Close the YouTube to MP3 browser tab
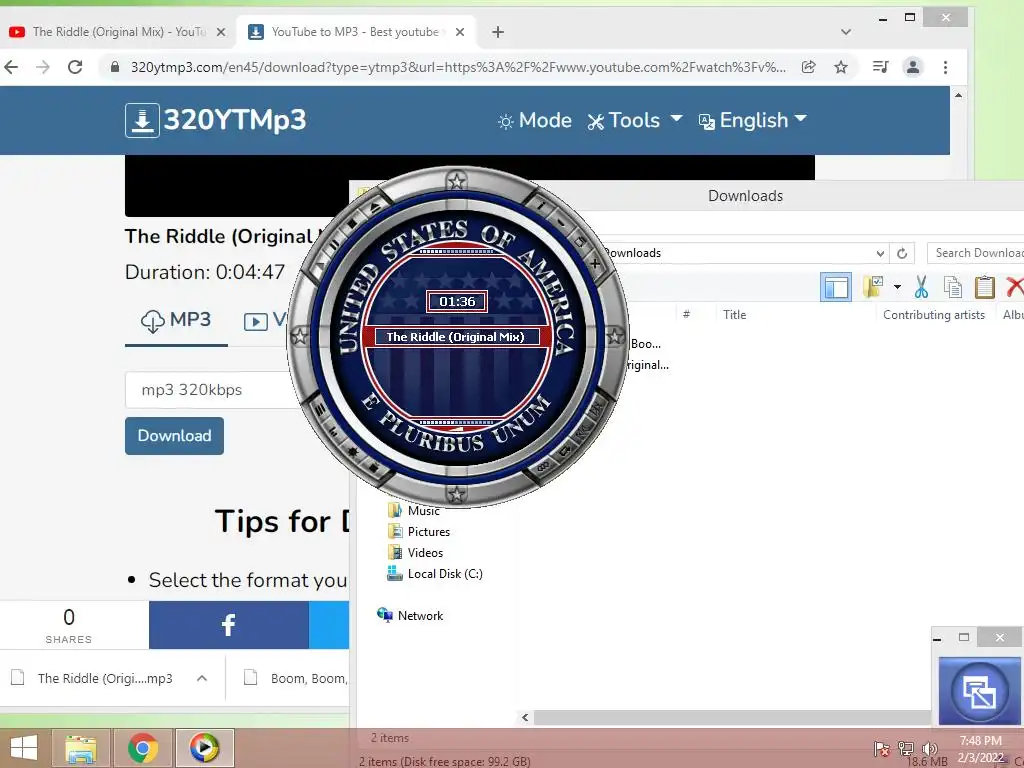 [460, 32]
